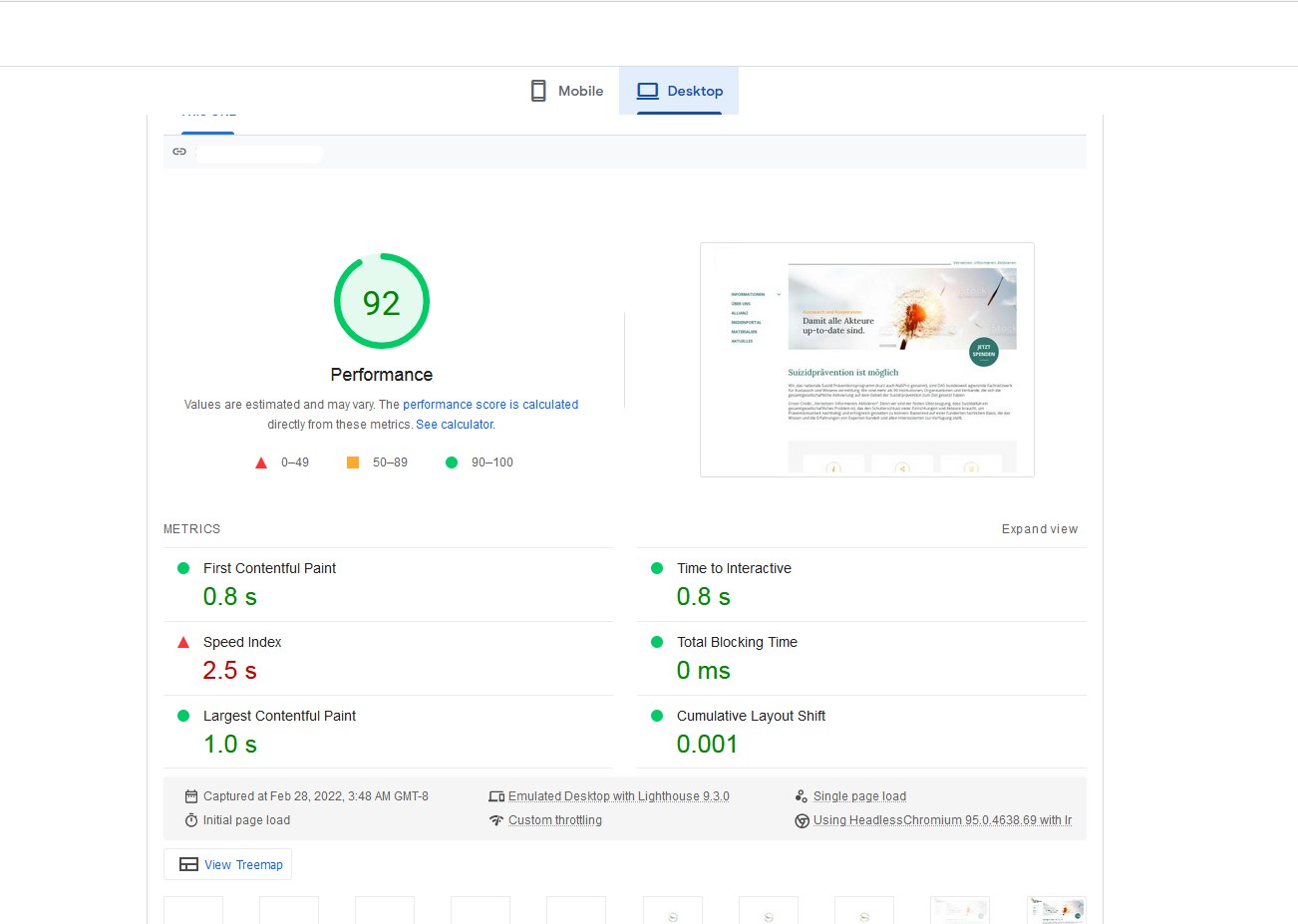Click the devices icon by Emulated Desktop
Viewport: 1298px width, 924px height.
pyautogui.click(x=495, y=796)
